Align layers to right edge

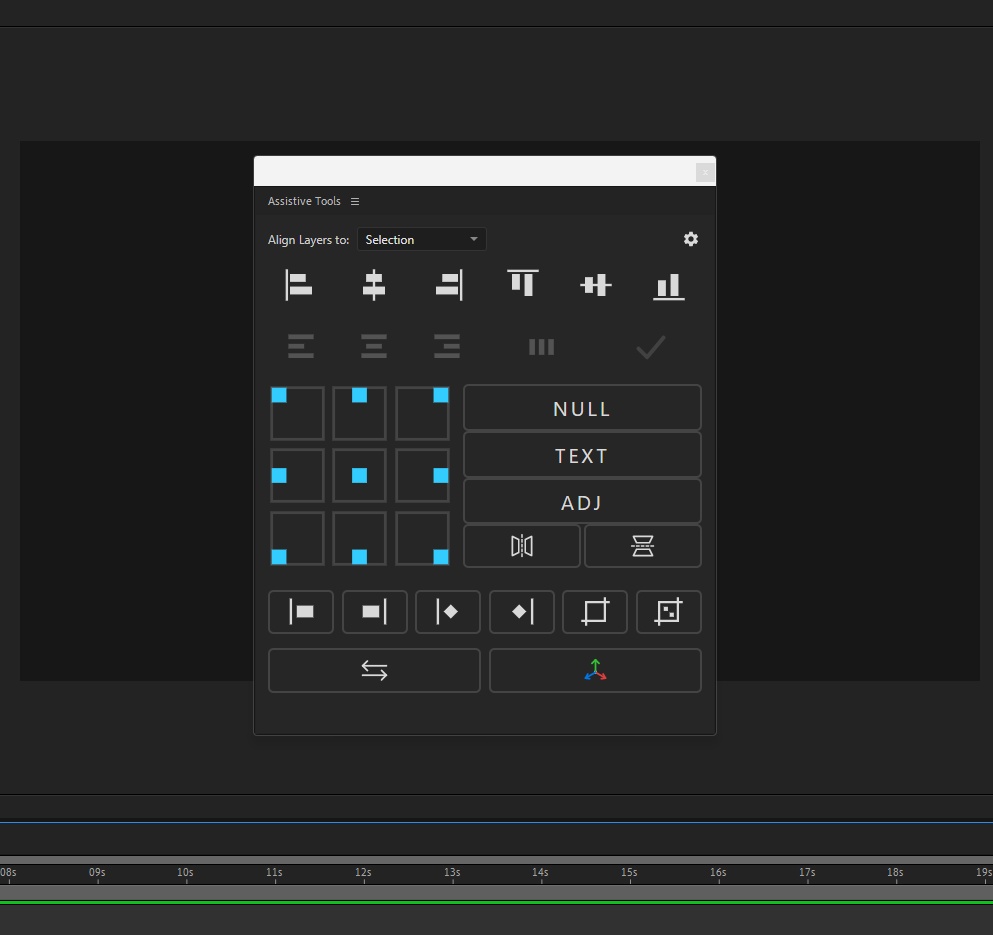tap(449, 285)
